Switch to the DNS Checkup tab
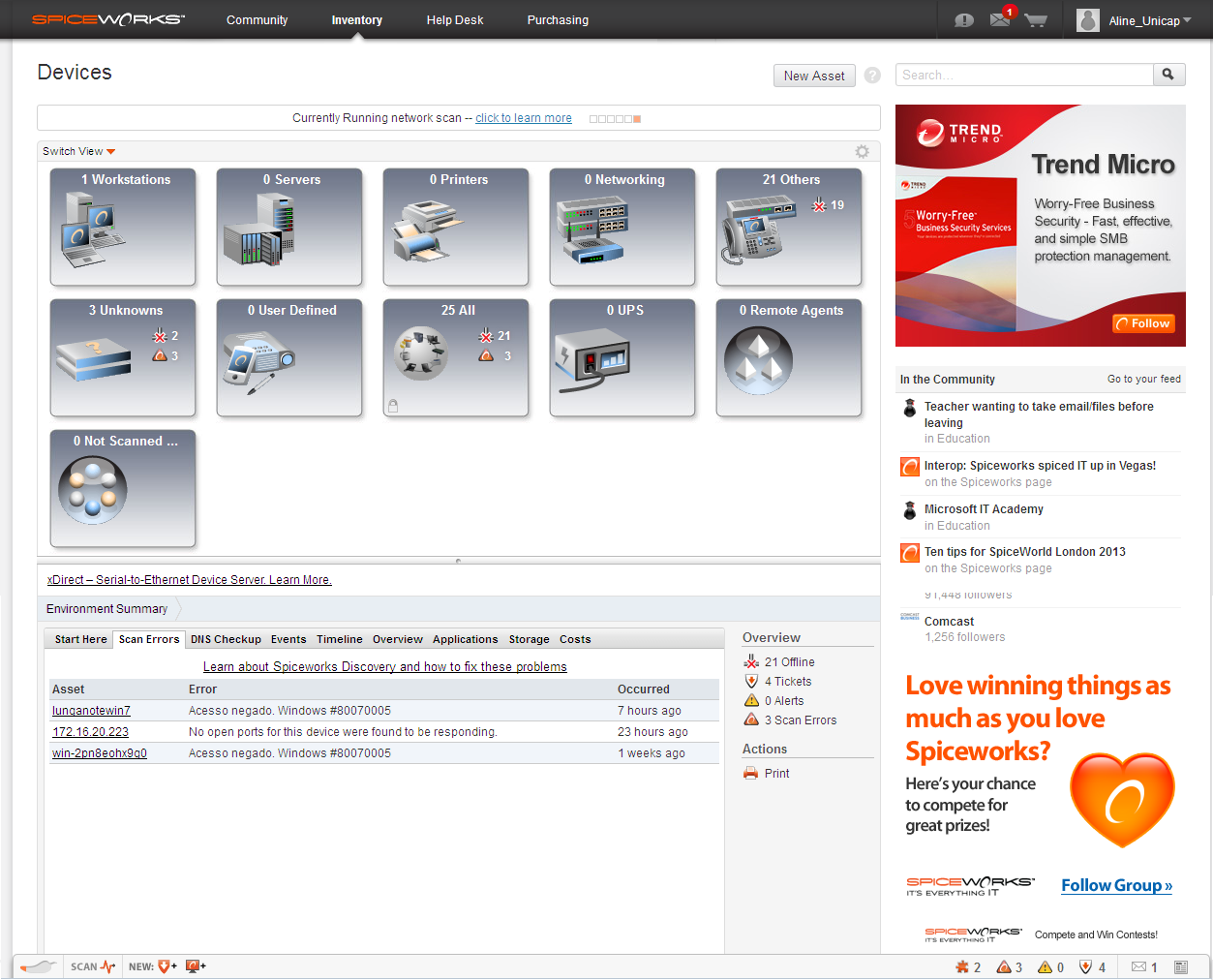Image resolution: width=1213 pixels, height=980 pixels. pos(226,639)
